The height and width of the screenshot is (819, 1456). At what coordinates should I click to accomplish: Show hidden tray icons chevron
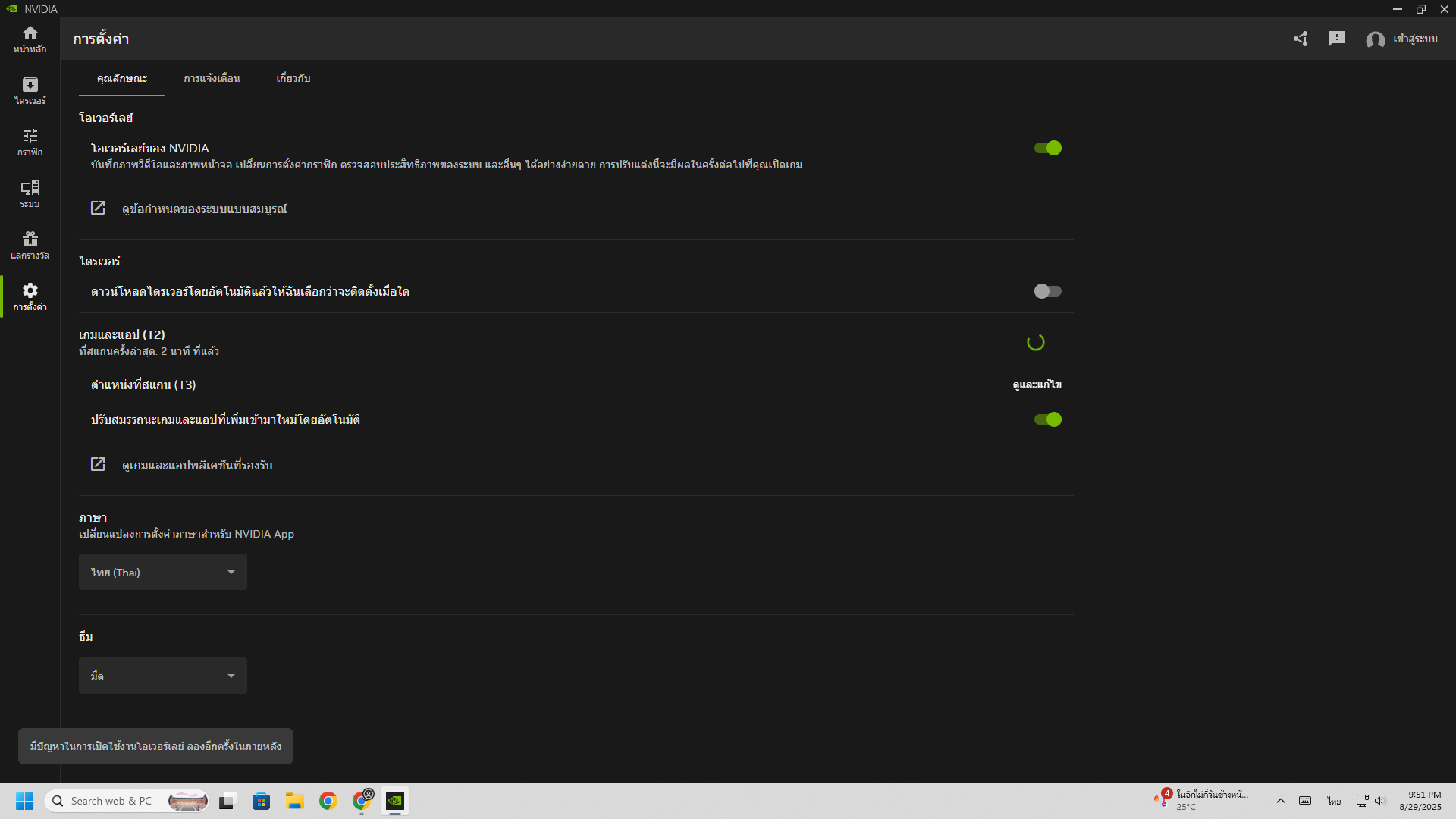1280,801
